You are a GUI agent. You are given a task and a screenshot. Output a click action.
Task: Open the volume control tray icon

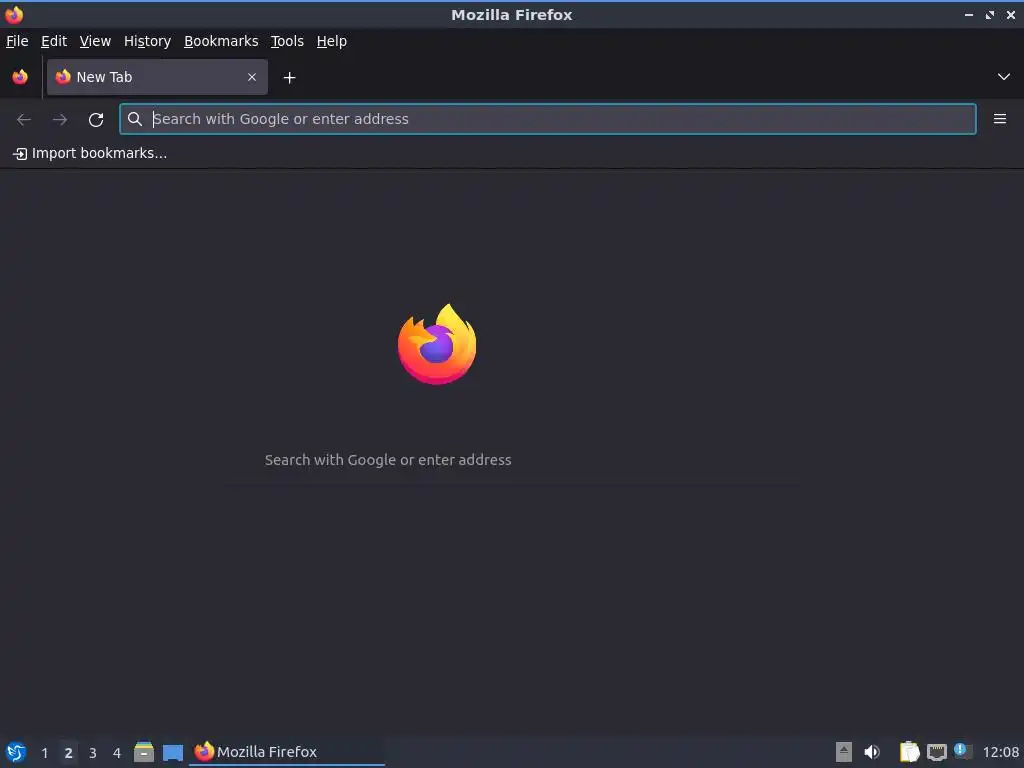[x=872, y=752]
